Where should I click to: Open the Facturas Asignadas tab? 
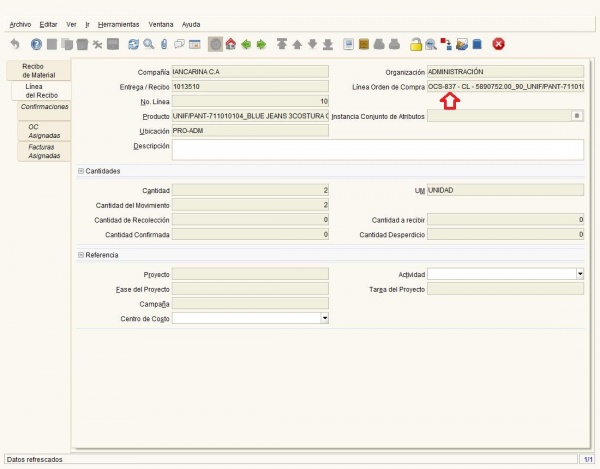click(44, 151)
